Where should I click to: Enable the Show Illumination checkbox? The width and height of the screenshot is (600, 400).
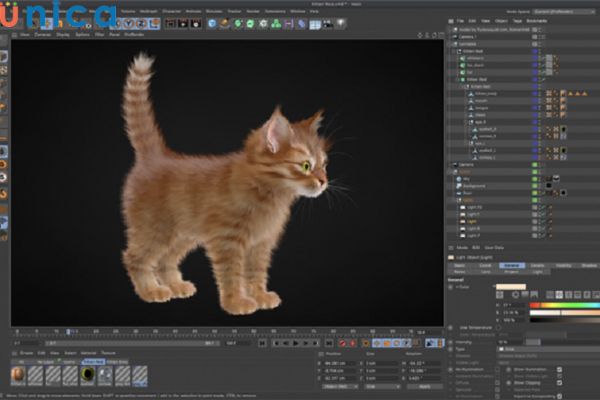[x=559, y=368]
